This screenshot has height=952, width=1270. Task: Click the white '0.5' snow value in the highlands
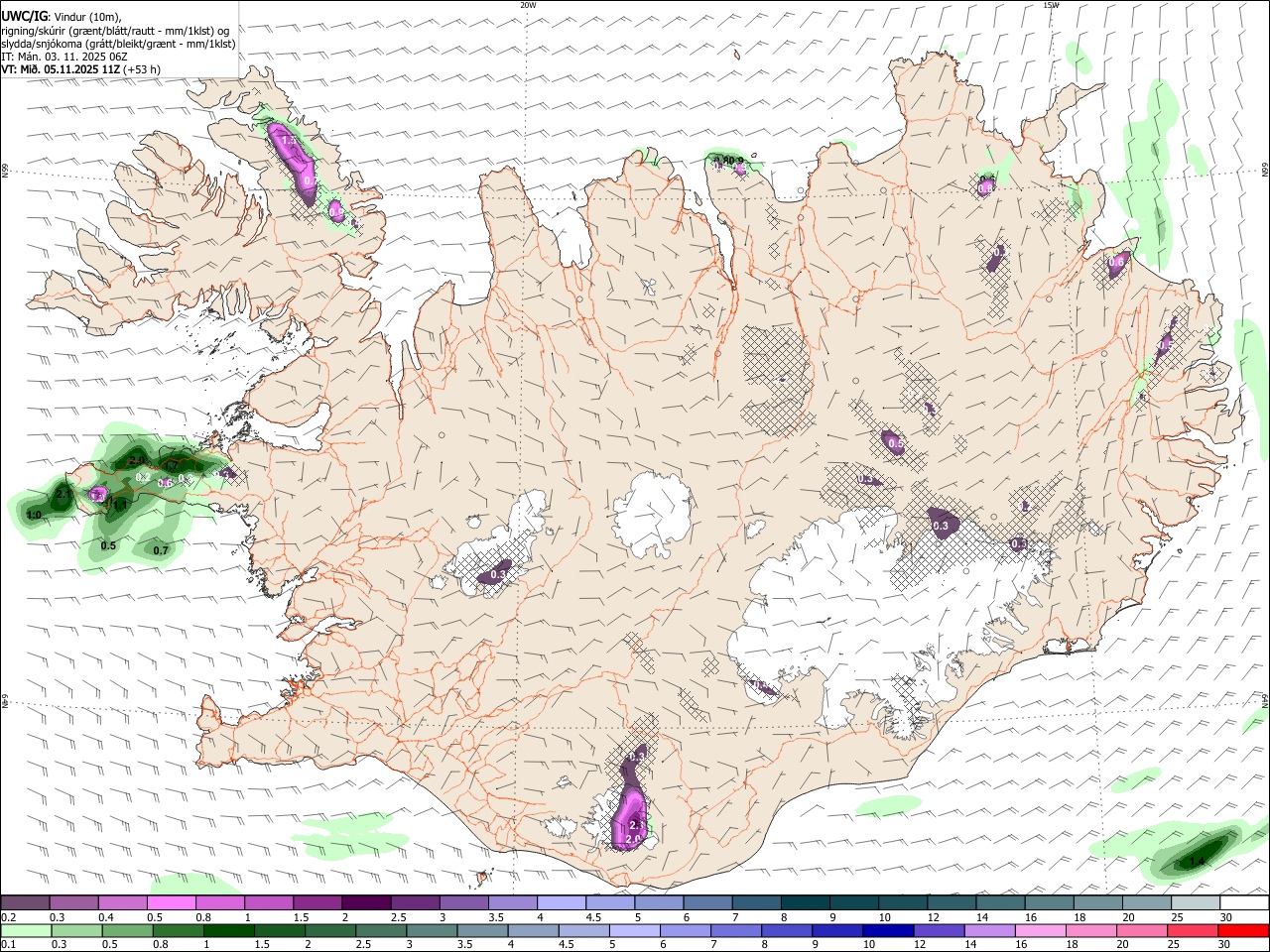tap(895, 444)
